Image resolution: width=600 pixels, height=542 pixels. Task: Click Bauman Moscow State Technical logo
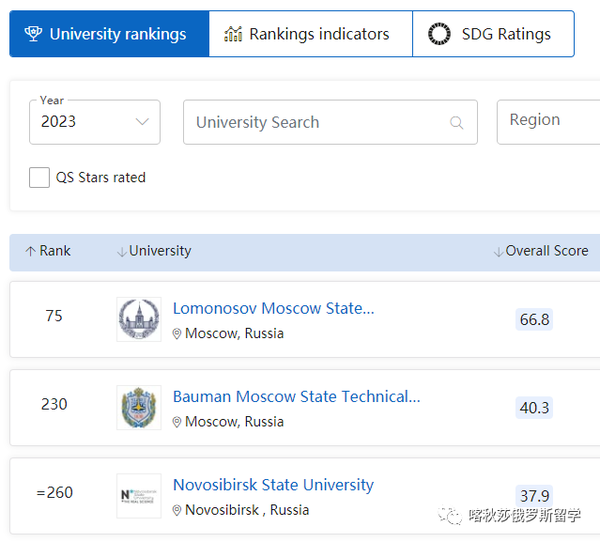[x=138, y=407]
